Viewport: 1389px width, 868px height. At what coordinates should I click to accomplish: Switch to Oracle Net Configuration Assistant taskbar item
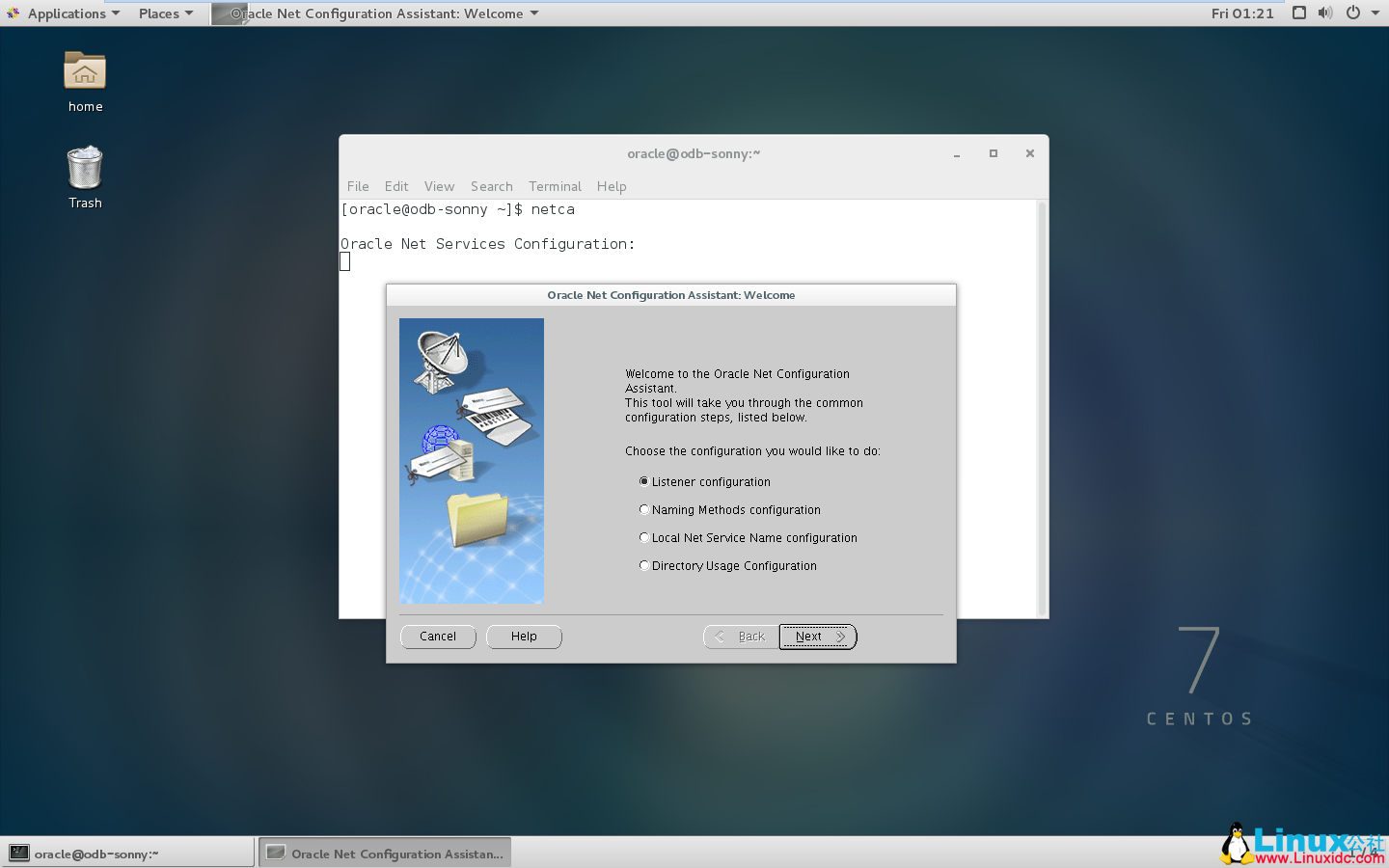coord(385,854)
